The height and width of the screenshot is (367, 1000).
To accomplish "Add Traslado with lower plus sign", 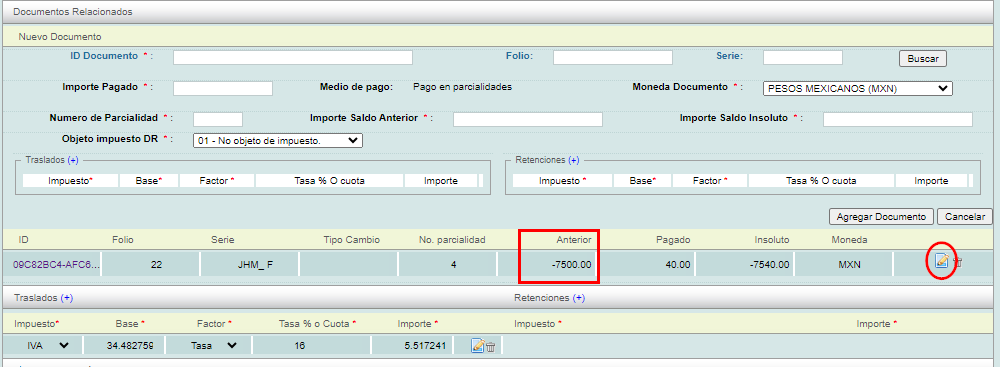I will point(67,297).
